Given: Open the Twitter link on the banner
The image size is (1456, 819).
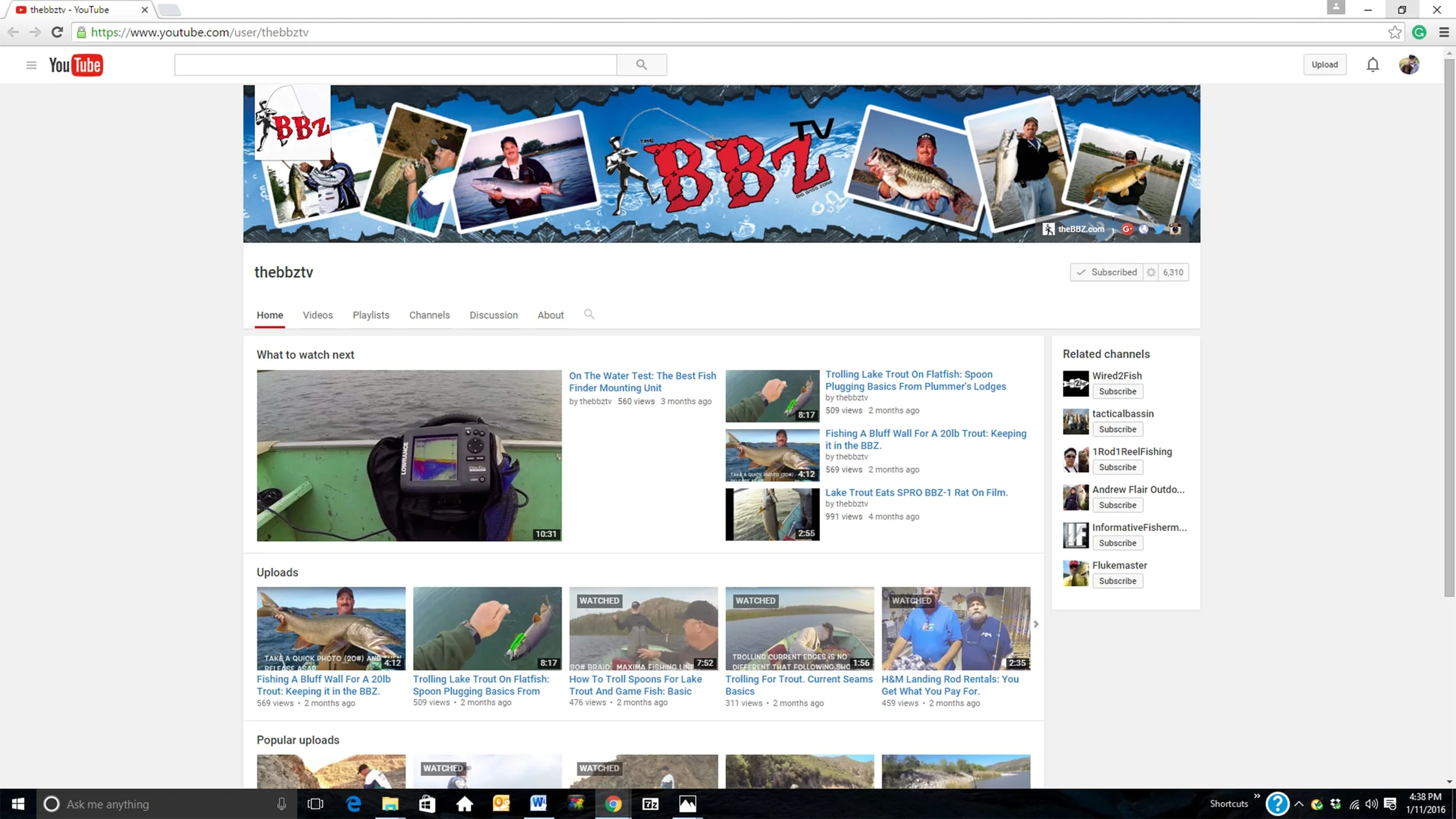Looking at the screenshot, I should 1160,229.
